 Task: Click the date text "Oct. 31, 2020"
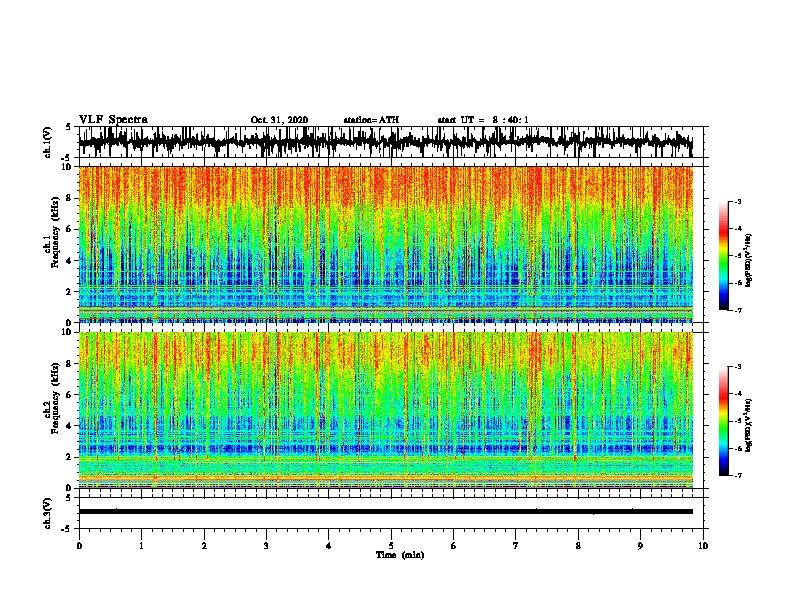tap(279, 120)
